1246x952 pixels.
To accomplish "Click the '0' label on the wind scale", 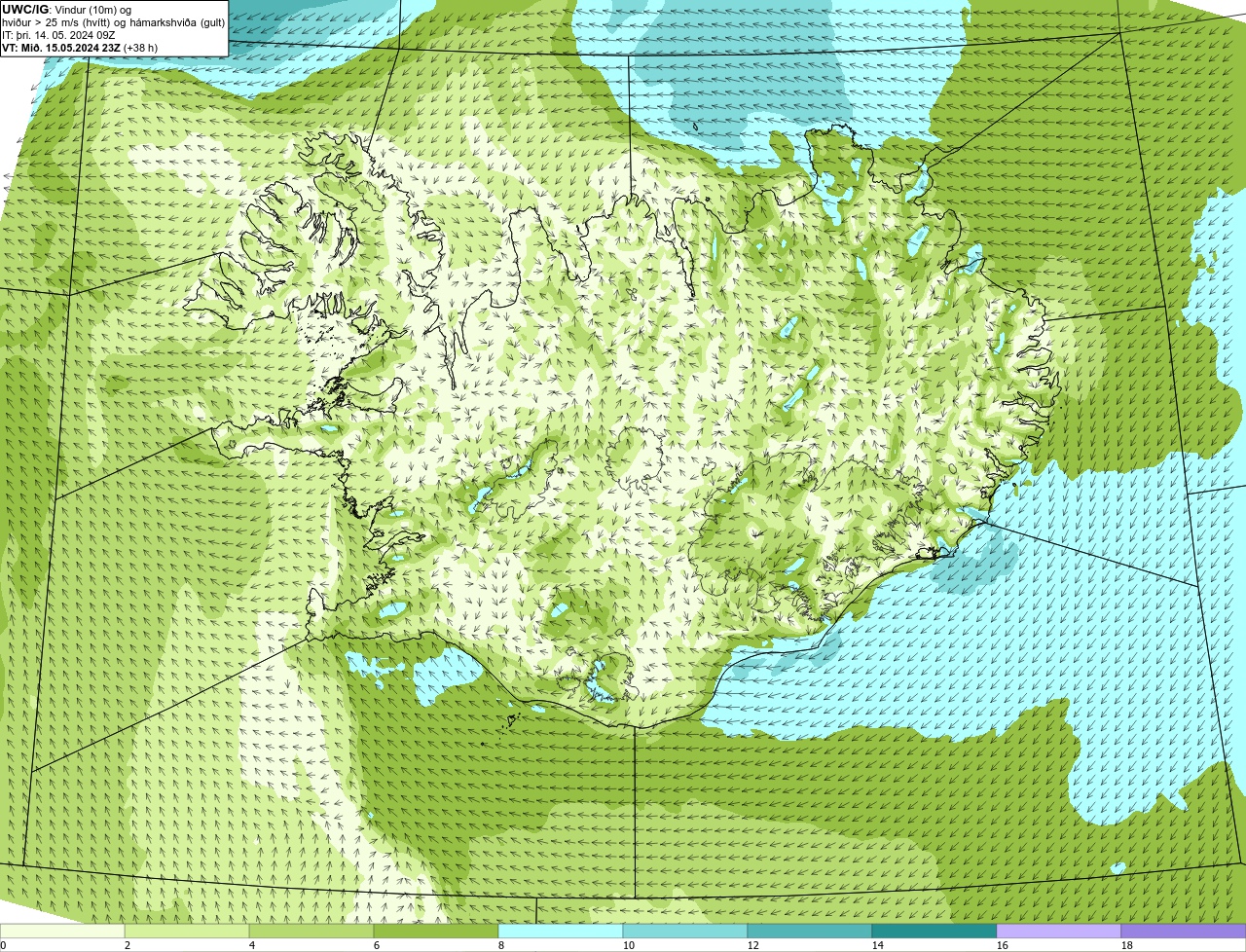I will (3, 945).
